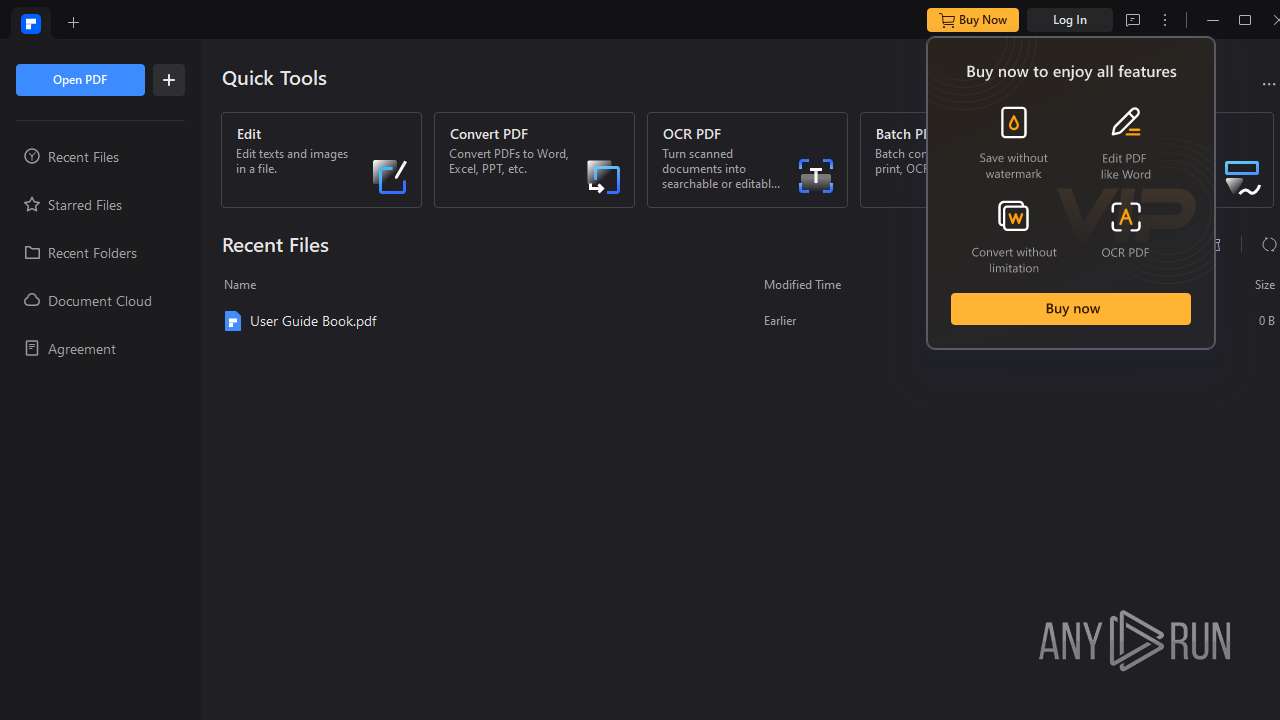Click the refresh icon for recent files
This screenshot has width=1280, height=720.
pos(1269,245)
